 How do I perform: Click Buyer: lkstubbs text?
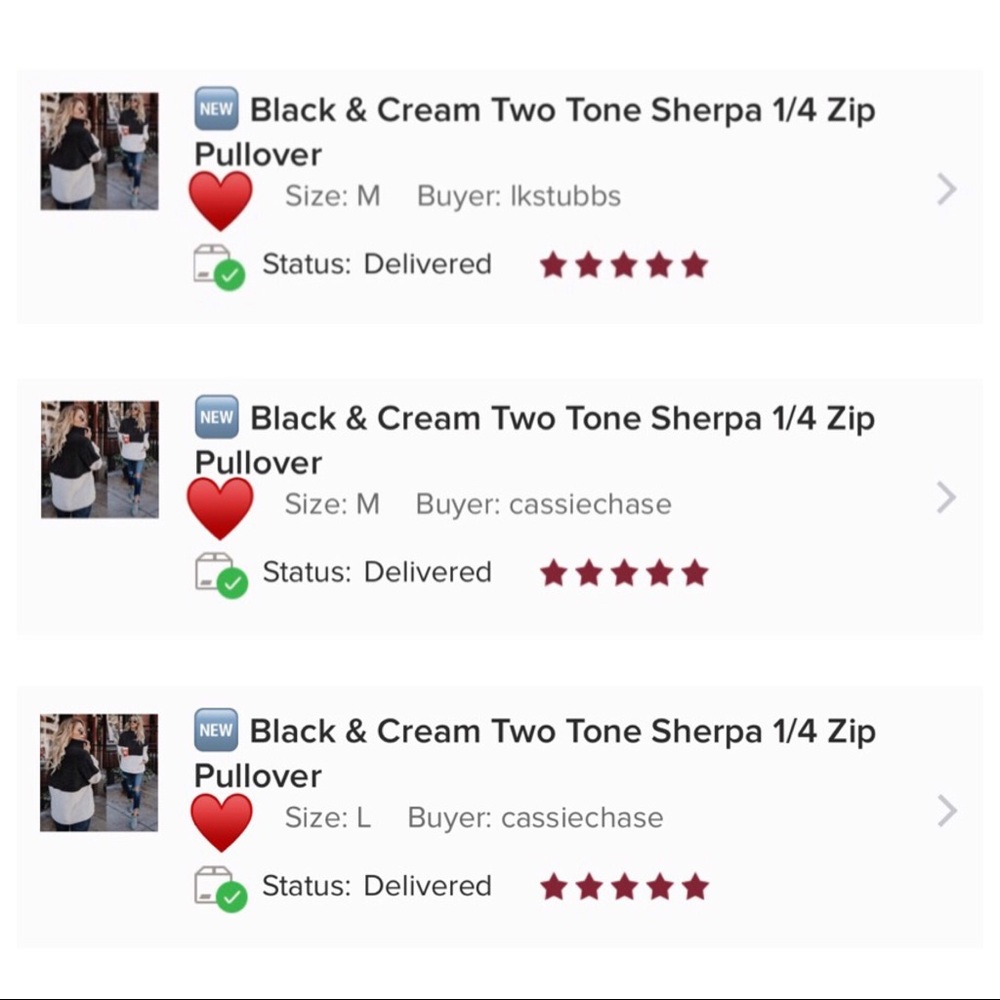tap(518, 196)
